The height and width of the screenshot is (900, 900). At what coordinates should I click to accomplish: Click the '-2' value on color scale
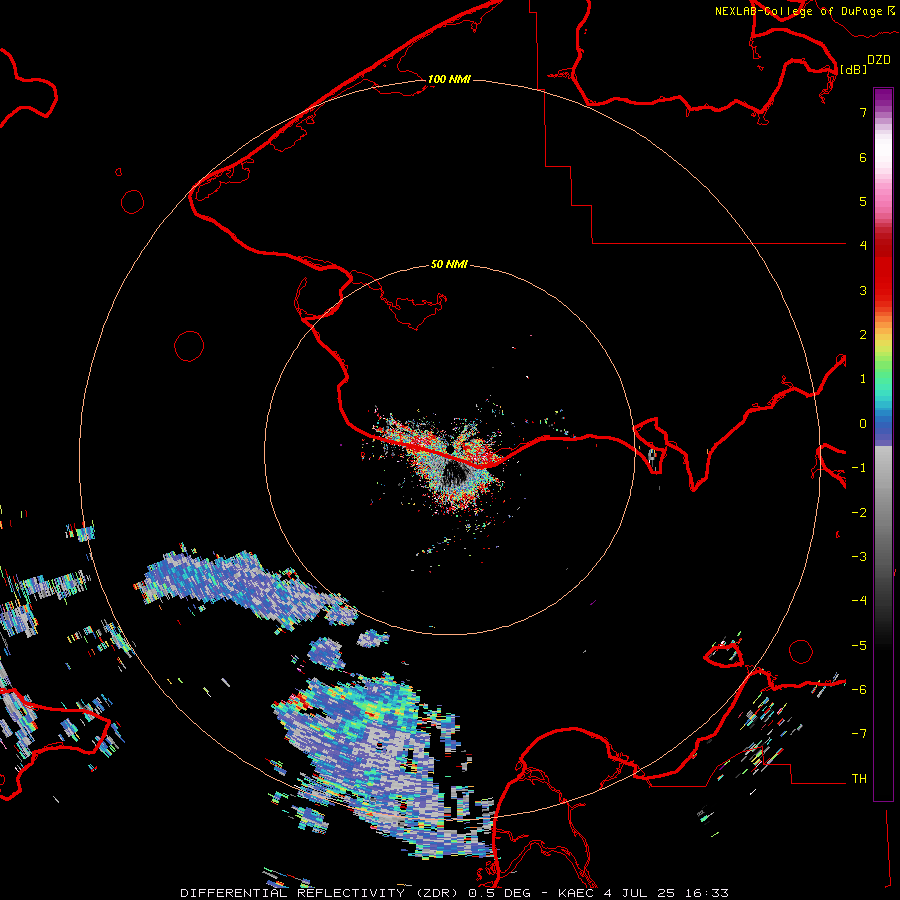pyautogui.click(x=859, y=513)
